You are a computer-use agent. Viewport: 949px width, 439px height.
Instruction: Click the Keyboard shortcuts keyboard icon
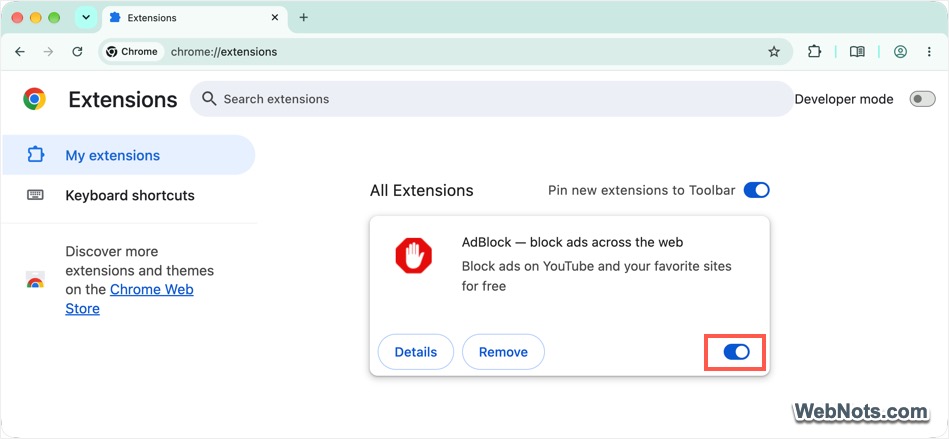pyautogui.click(x=35, y=195)
